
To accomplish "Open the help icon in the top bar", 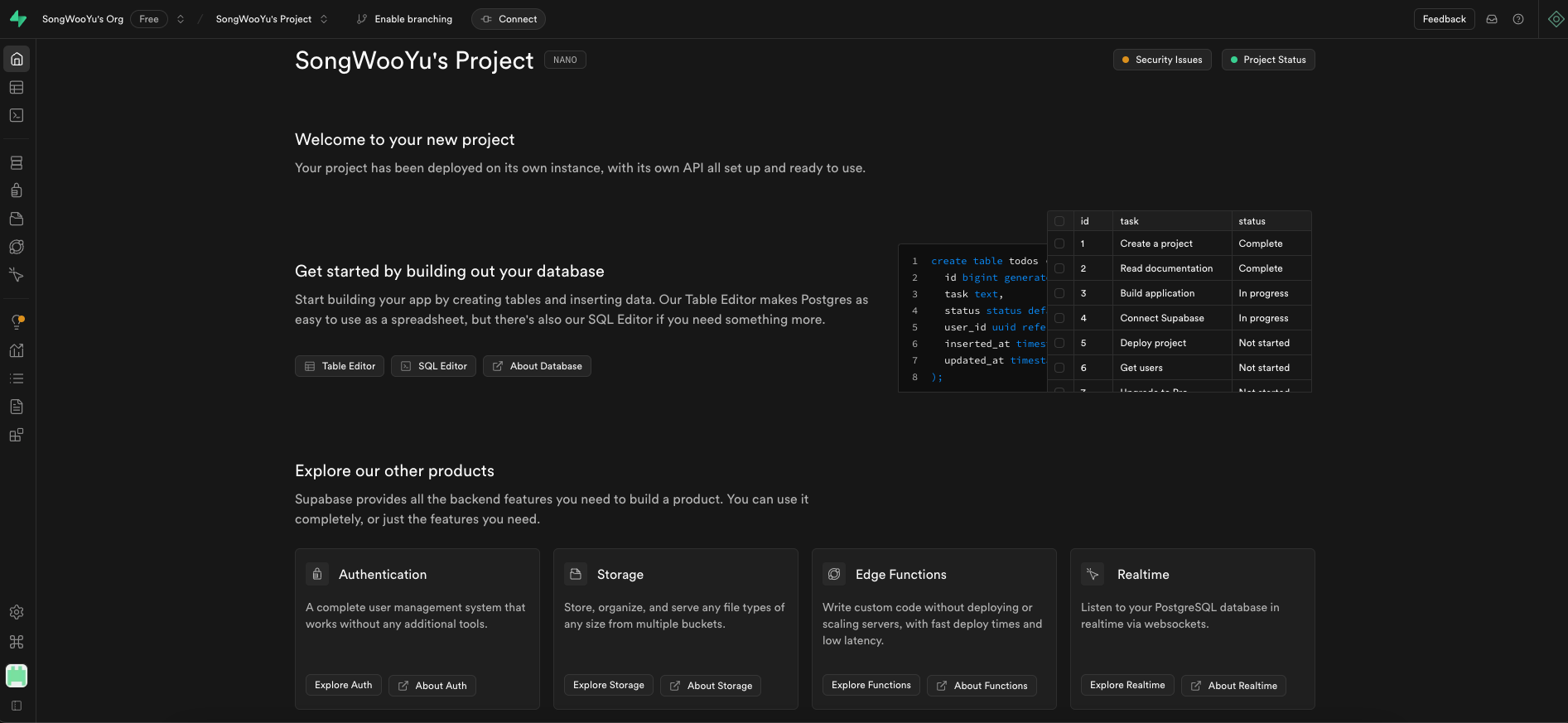I will pos(1518,19).
